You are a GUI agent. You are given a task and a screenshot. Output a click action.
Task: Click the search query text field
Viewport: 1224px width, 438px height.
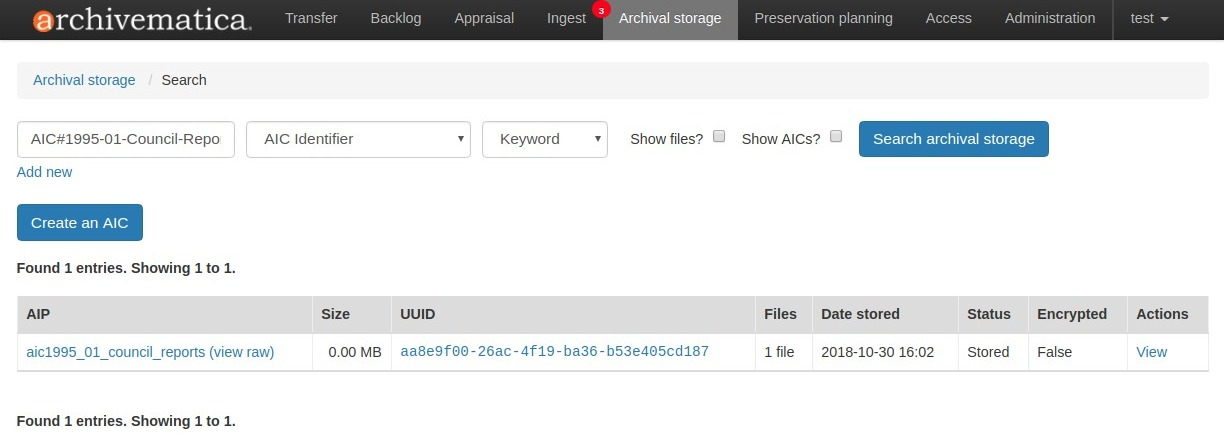(x=126, y=139)
